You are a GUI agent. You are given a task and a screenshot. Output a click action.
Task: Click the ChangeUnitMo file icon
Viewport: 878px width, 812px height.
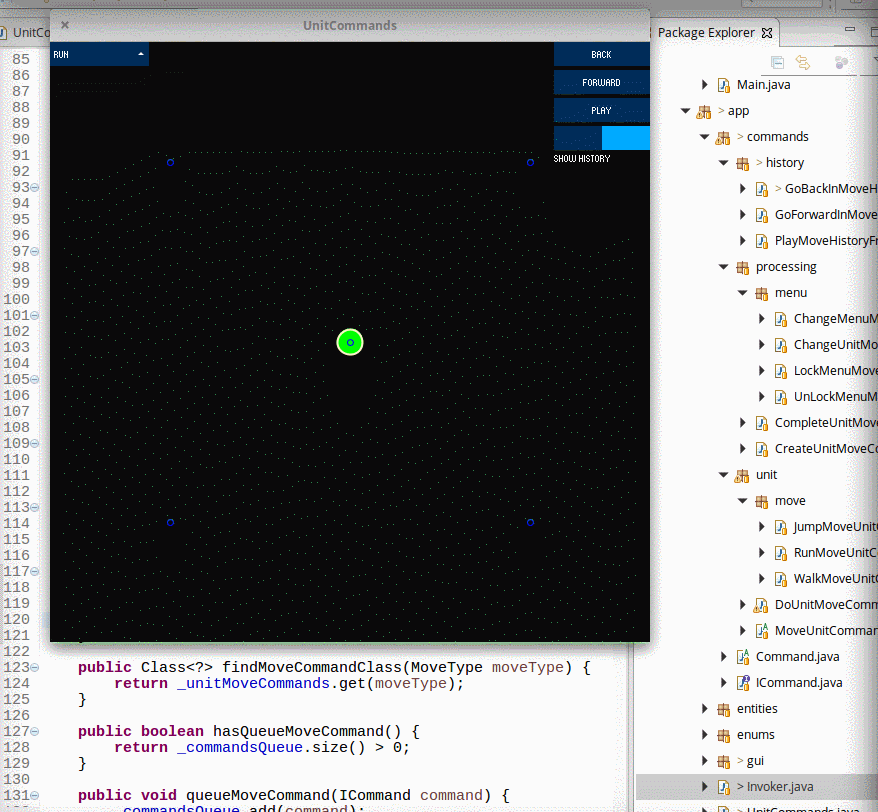781,345
